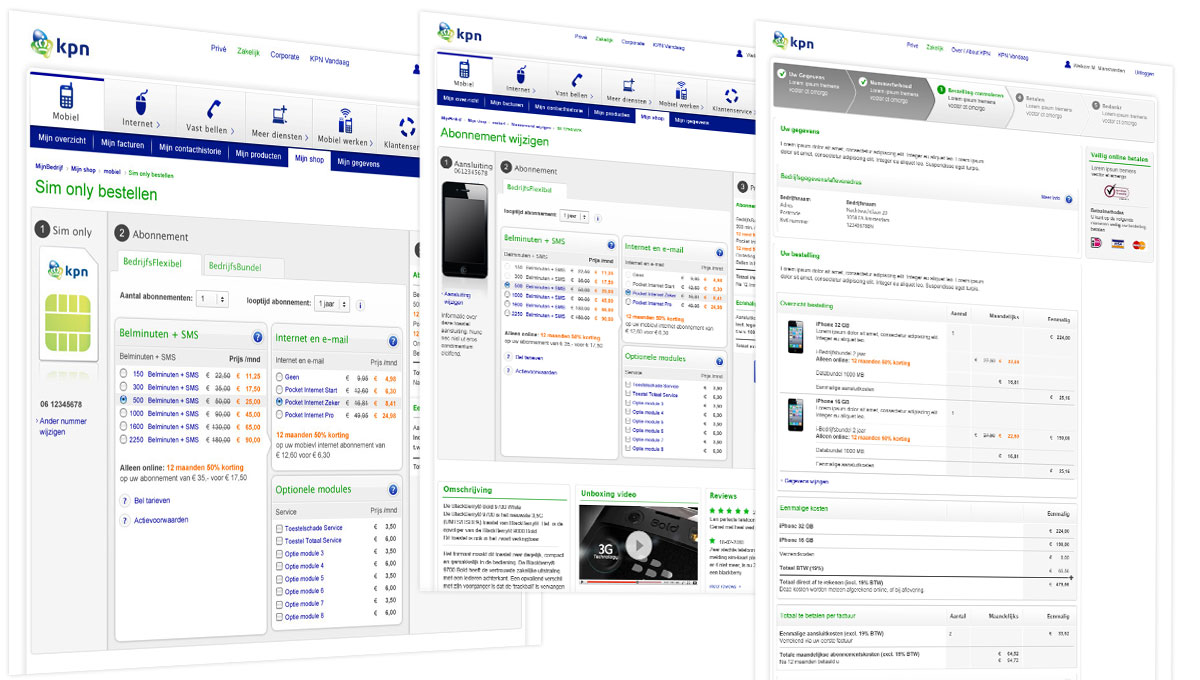This screenshot has height=680, width=1200.
Task: Open Mijn contacthistorie in left window
Action: (190, 149)
